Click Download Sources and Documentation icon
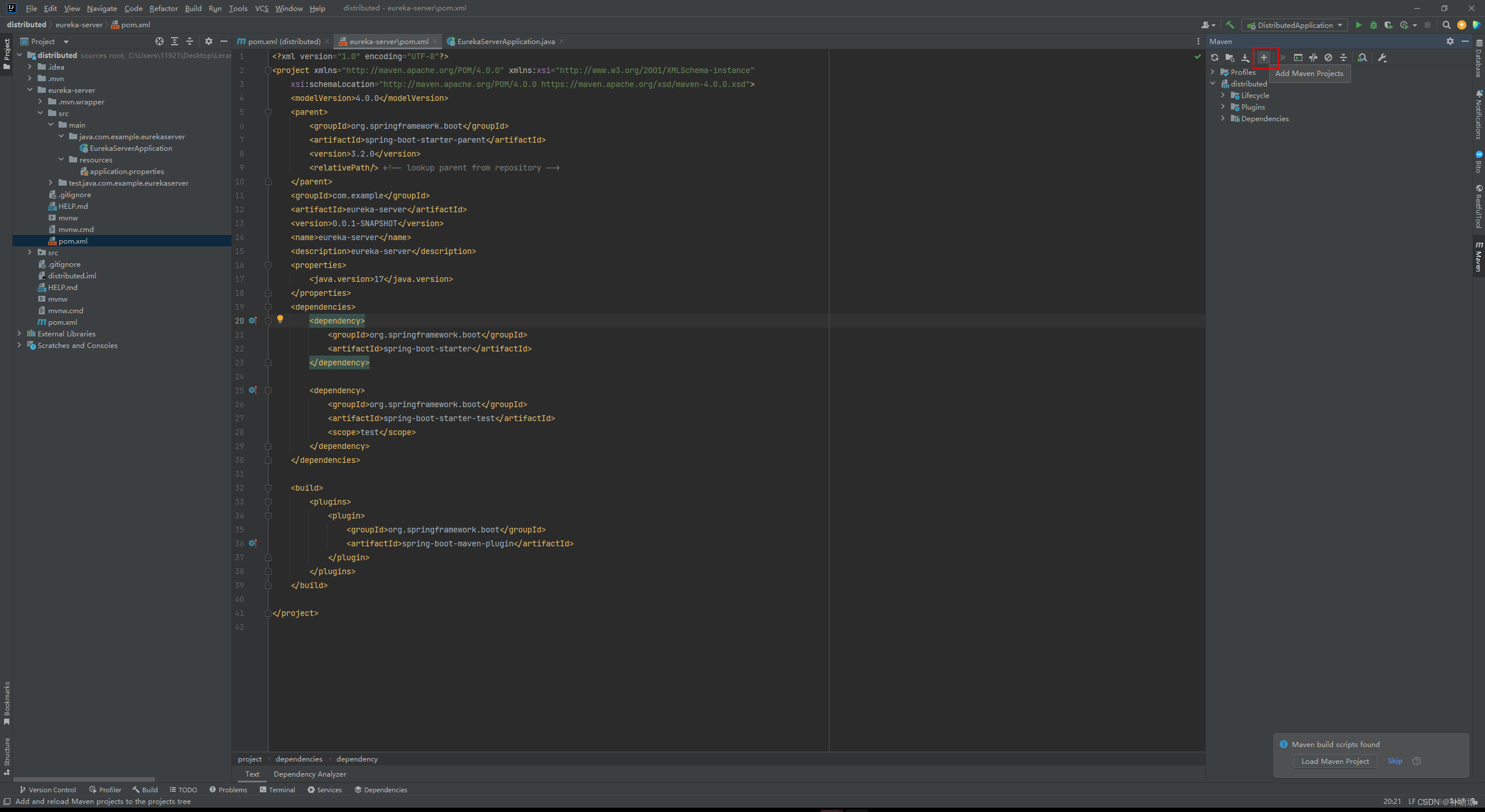Screen dimensions: 1485x812 (x=1245, y=57)
